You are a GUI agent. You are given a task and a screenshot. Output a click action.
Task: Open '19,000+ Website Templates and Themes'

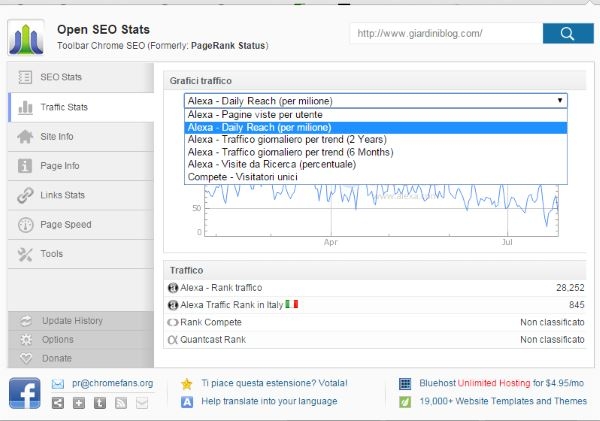(503, 401)
